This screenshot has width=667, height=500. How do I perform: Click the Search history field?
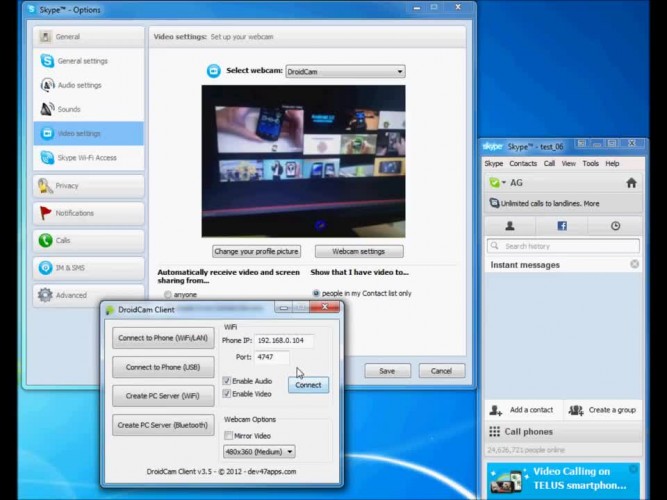[x=563, y=246]
